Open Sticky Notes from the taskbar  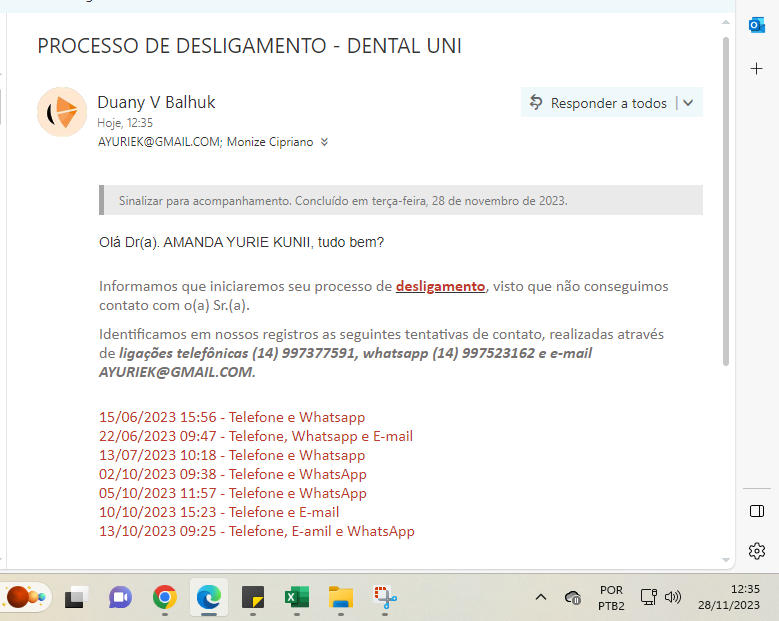[253, 597]
